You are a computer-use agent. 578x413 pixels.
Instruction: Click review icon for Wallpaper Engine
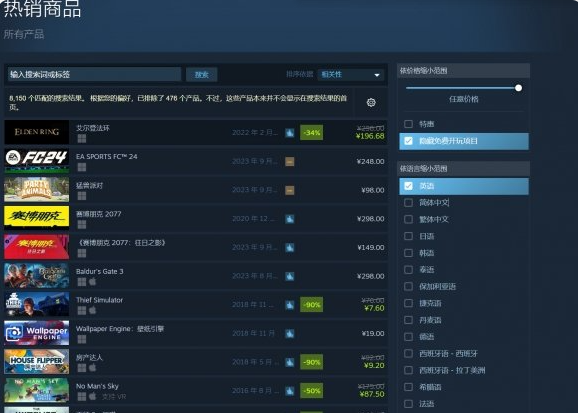tap(290, 334)
